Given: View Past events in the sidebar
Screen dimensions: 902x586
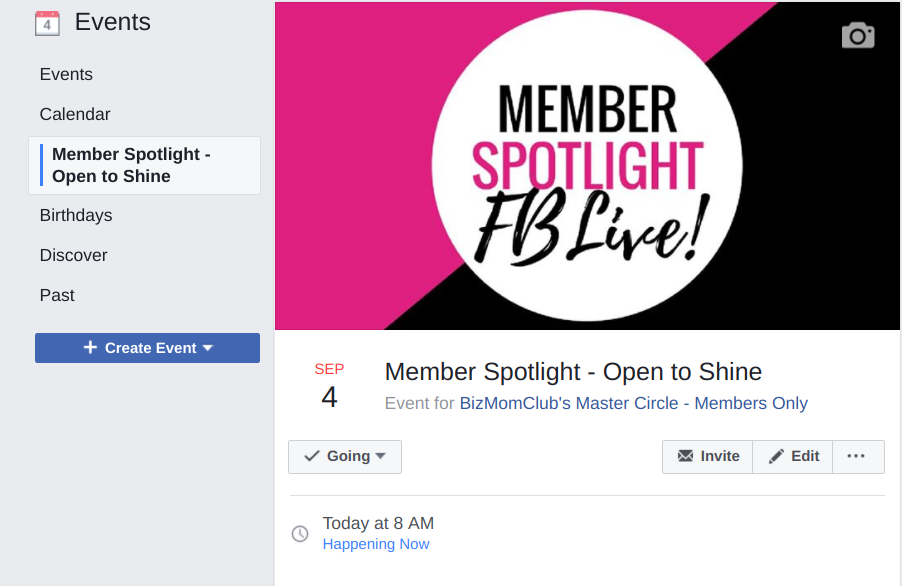Looking at the screenshot, I should tap(57, 296).
